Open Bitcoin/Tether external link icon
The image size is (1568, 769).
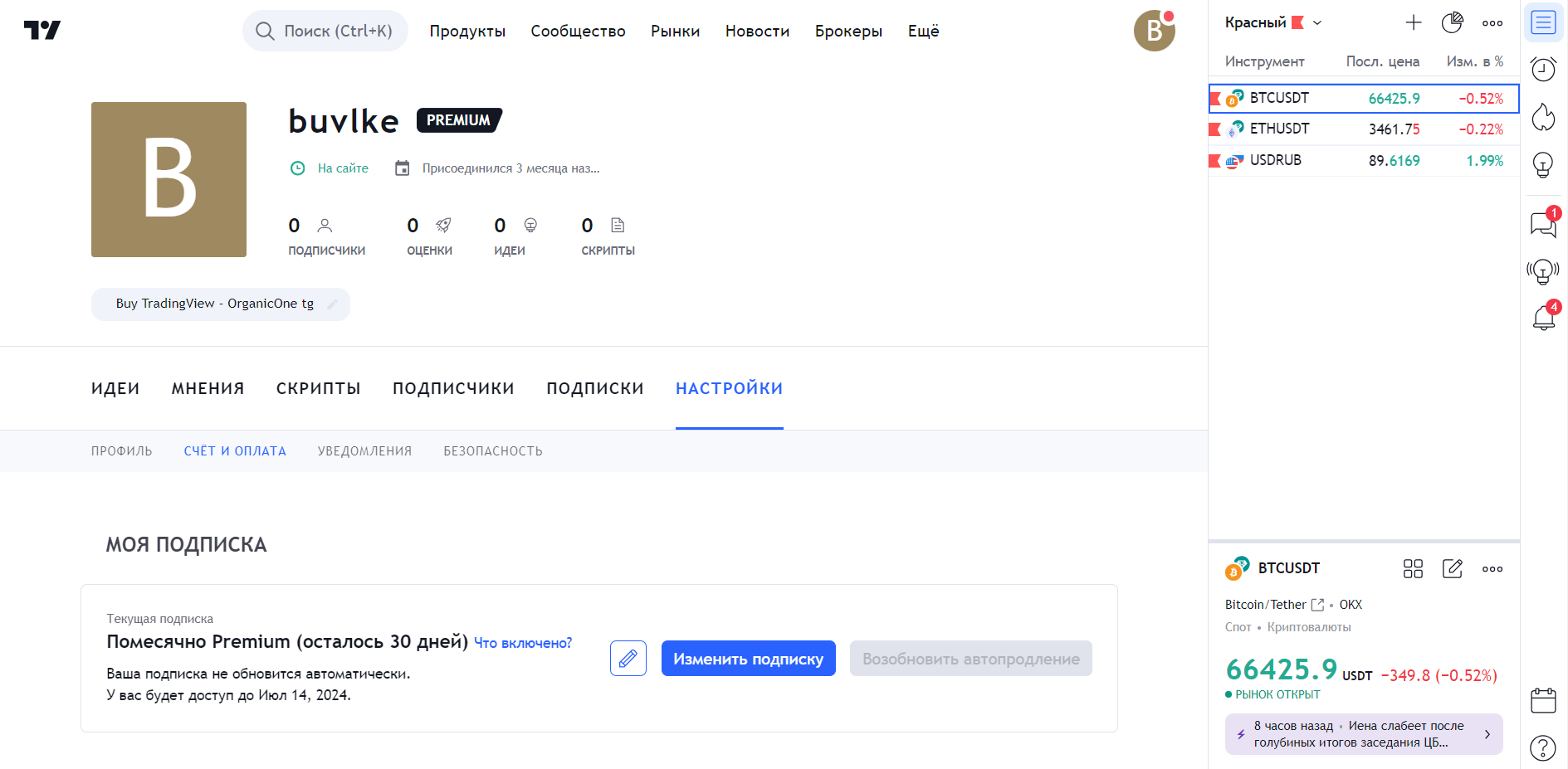pyautogui.click(x=1317, y=605)
